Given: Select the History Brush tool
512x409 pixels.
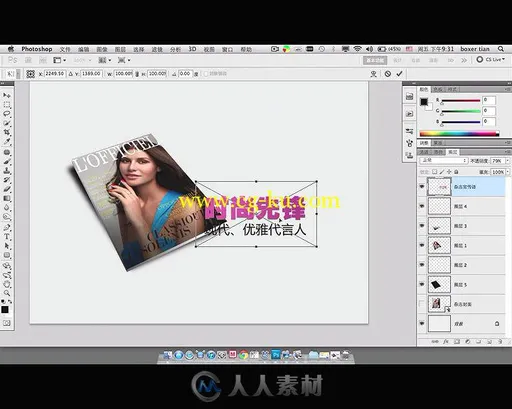Looking at the screenshot, I should (x=7, y=180).
